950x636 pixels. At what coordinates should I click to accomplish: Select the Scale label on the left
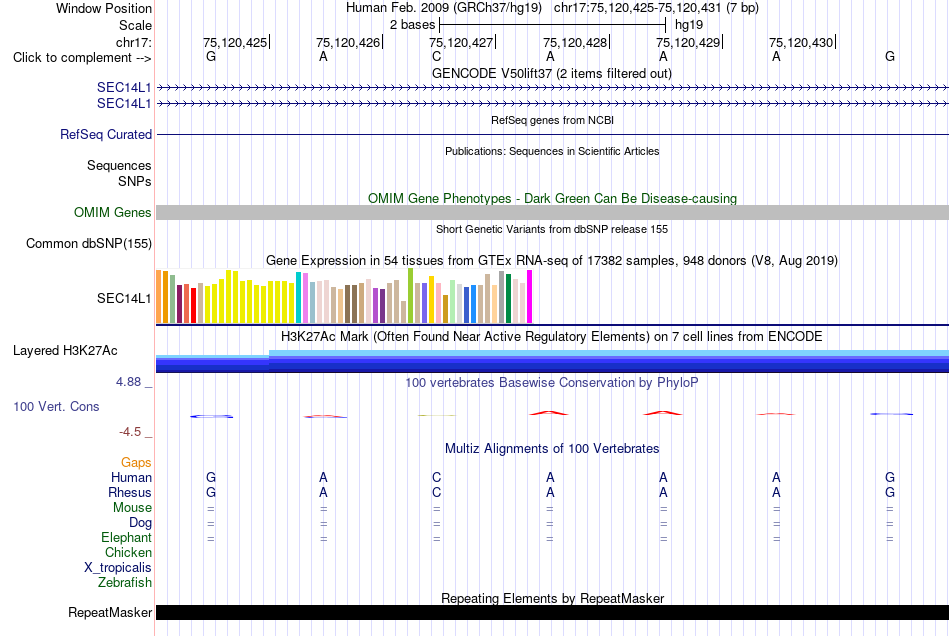[135, 25]
